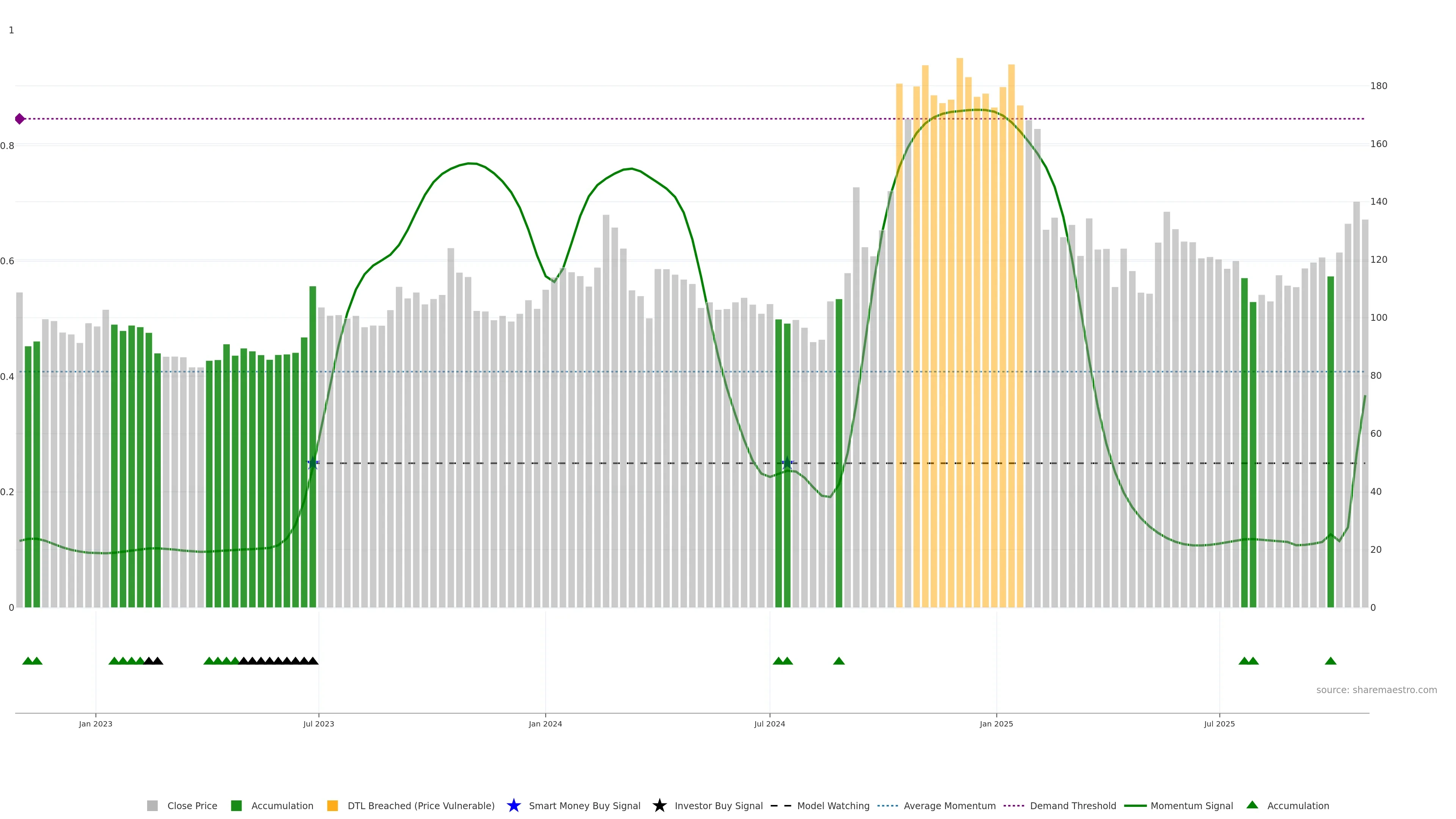The width and height of the screenshot is (1456, 819).
Task: Click the green Accumulation square legend swatch
Action: pos(236,805)
